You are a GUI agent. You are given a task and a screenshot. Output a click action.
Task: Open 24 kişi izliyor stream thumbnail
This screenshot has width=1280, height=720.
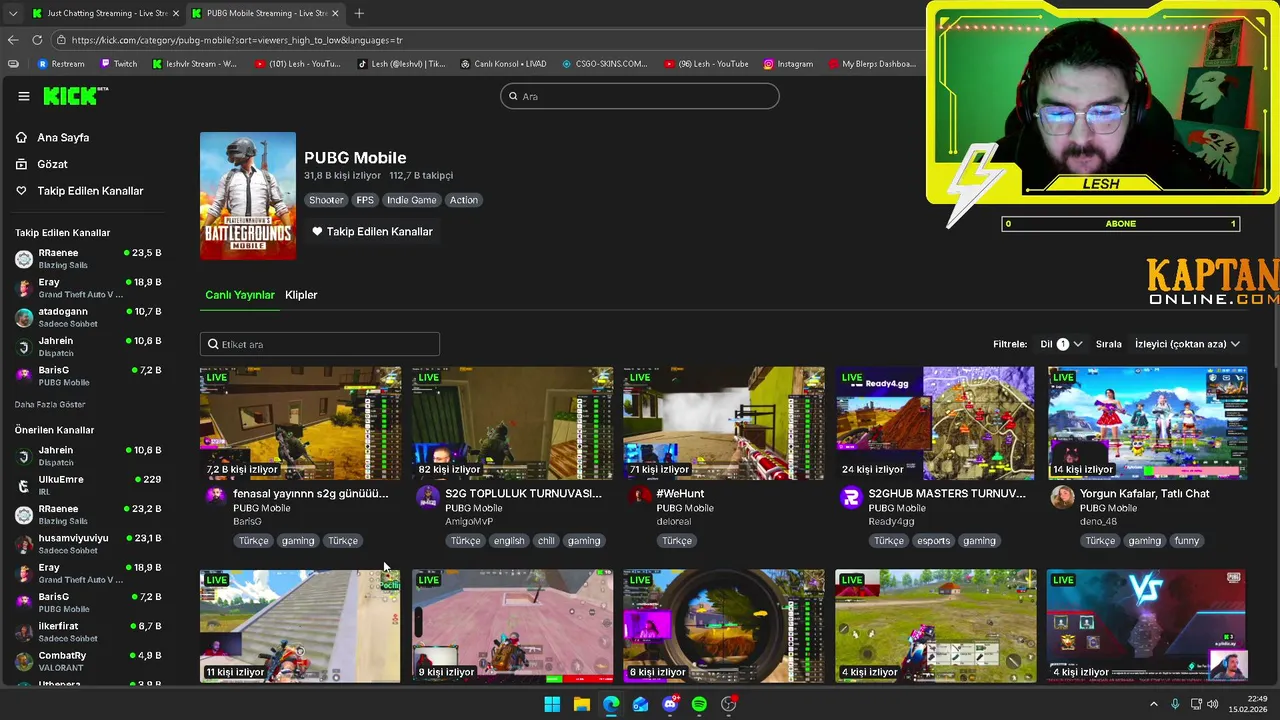pos(936,423)
